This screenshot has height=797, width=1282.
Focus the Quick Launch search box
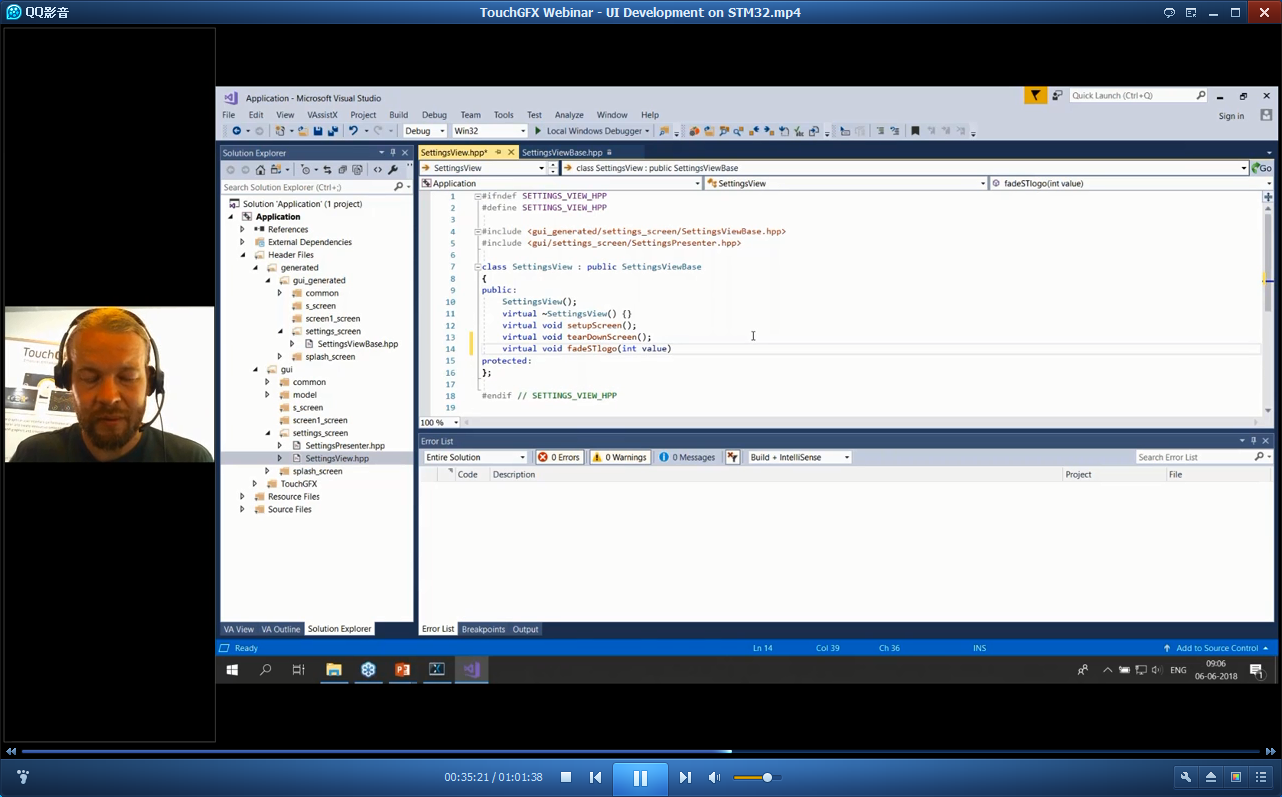(x=1138, y=95)
